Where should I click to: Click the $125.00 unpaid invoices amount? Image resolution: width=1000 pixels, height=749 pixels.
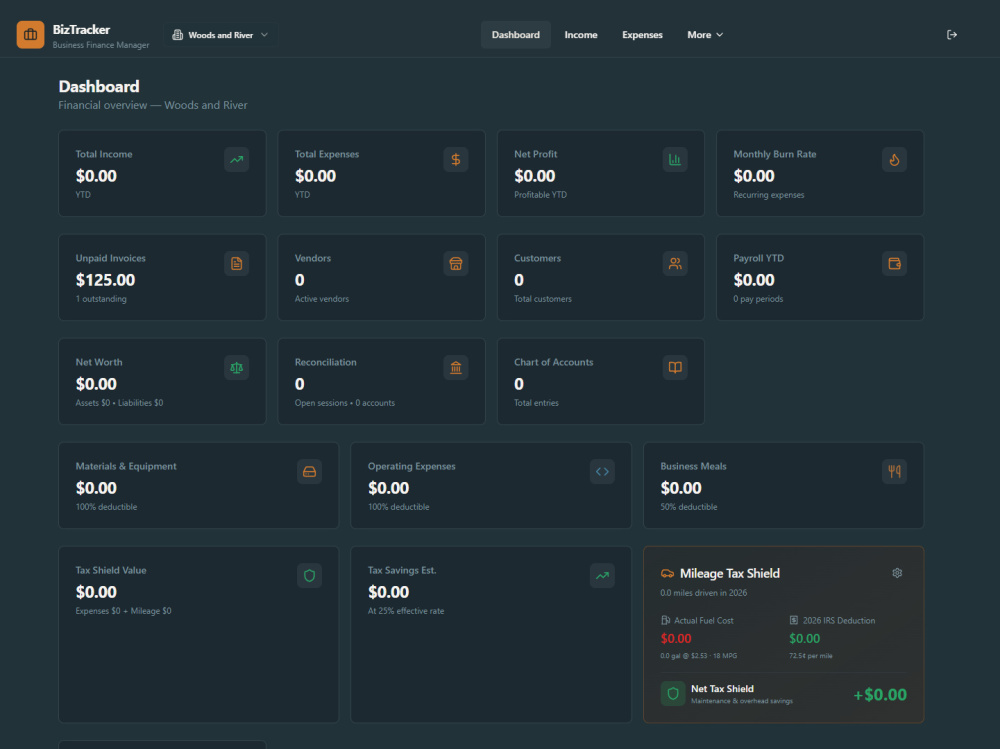point(105,280)
